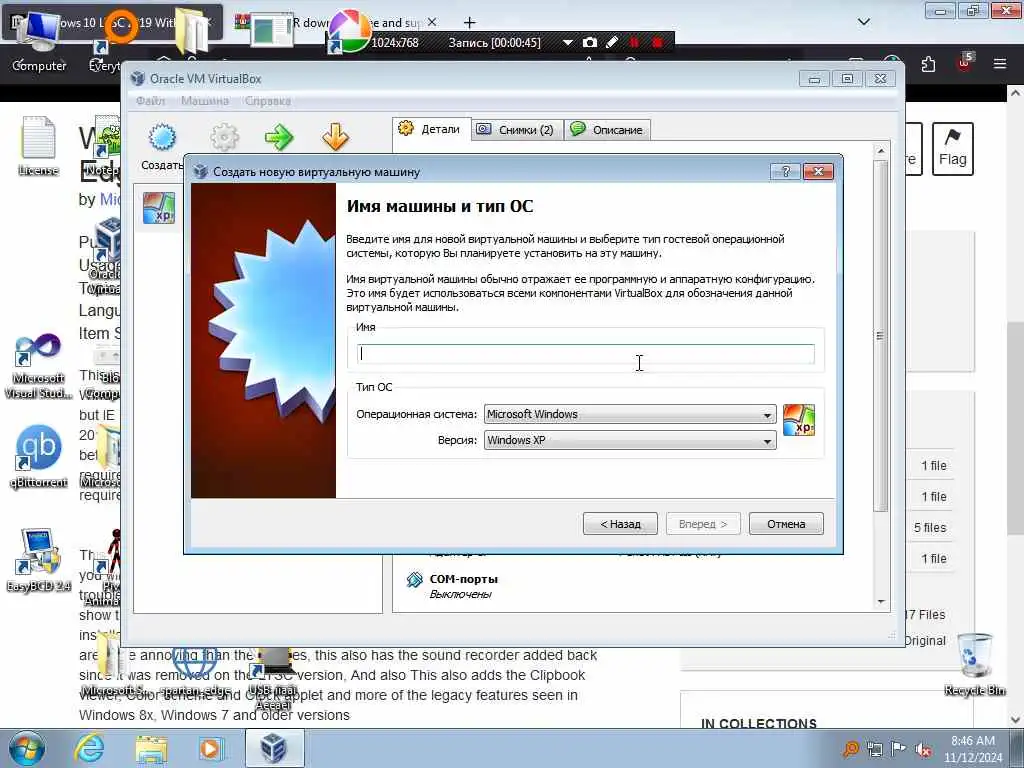Open the Версия dropdown showing Windows XP
This screenshot has width=1024, height=768.
point(630,440)
